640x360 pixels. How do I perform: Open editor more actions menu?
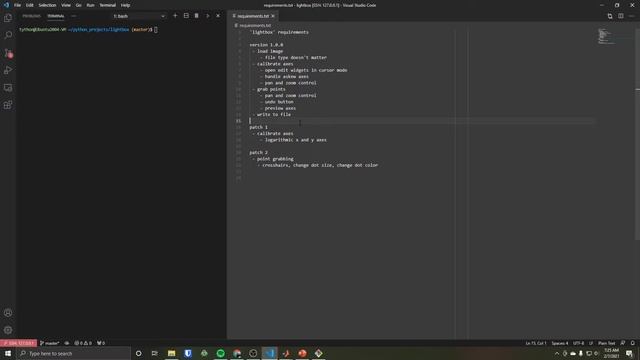pyautogui.click(x=631, y=16)
